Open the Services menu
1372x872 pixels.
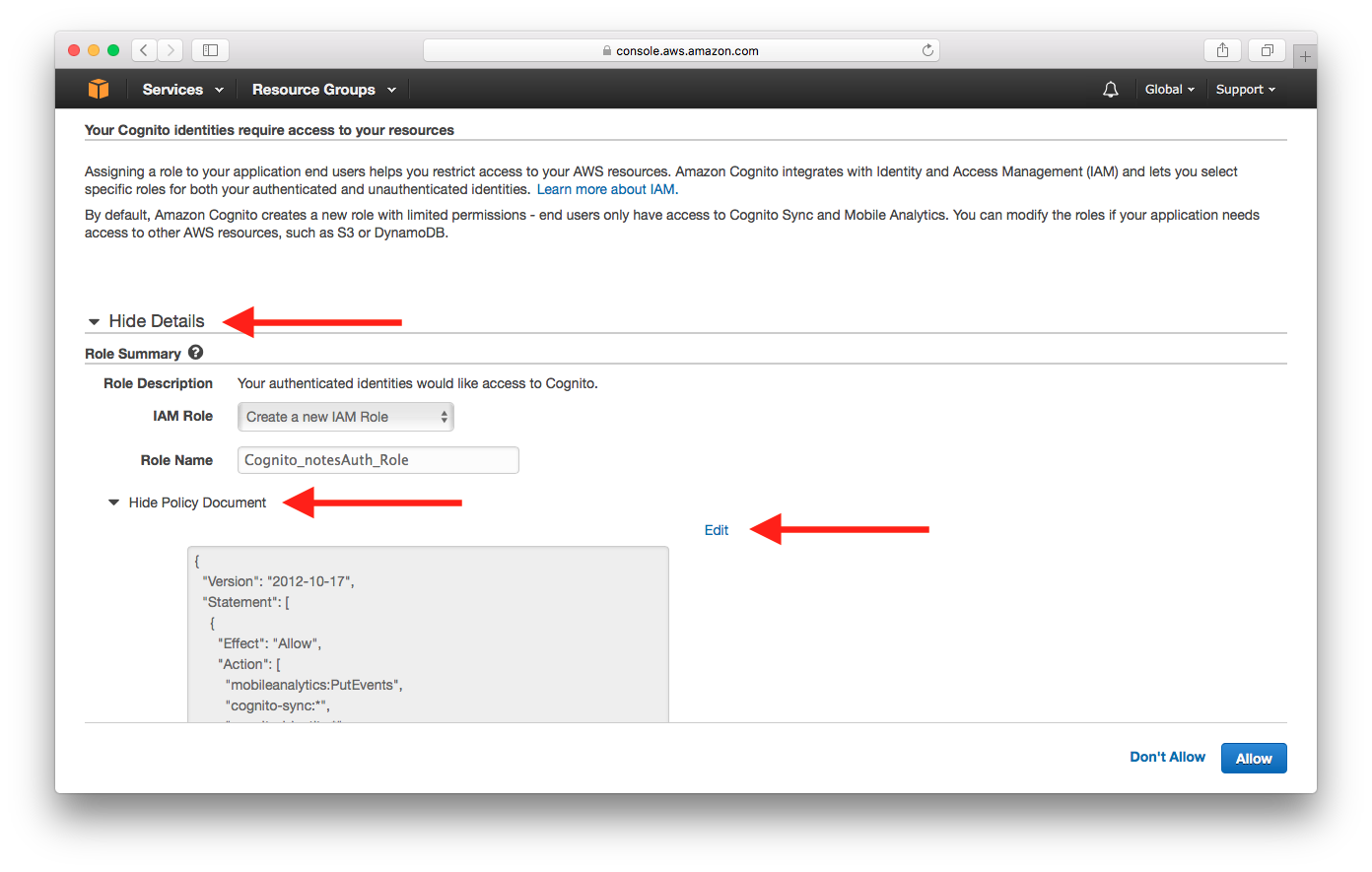point(183,90)
